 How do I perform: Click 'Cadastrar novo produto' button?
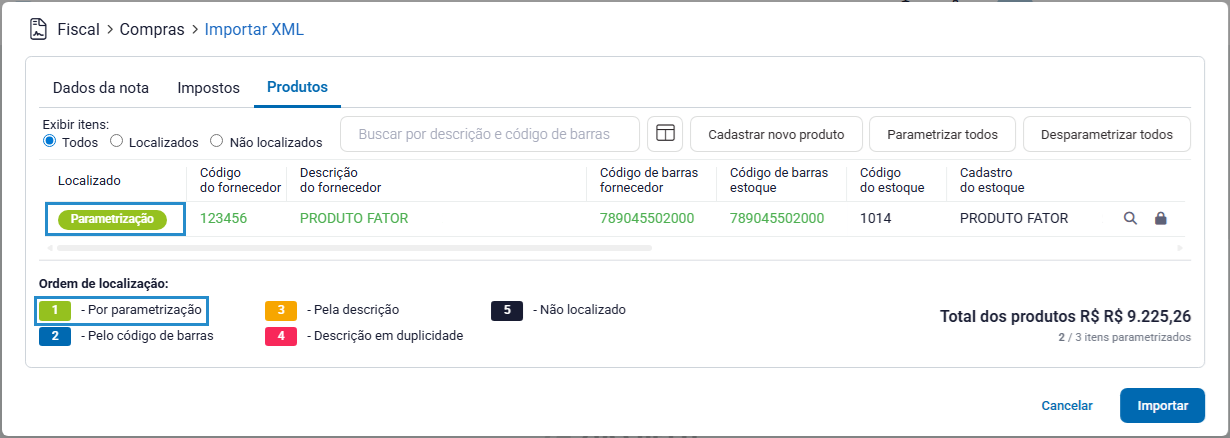[776, 134]
